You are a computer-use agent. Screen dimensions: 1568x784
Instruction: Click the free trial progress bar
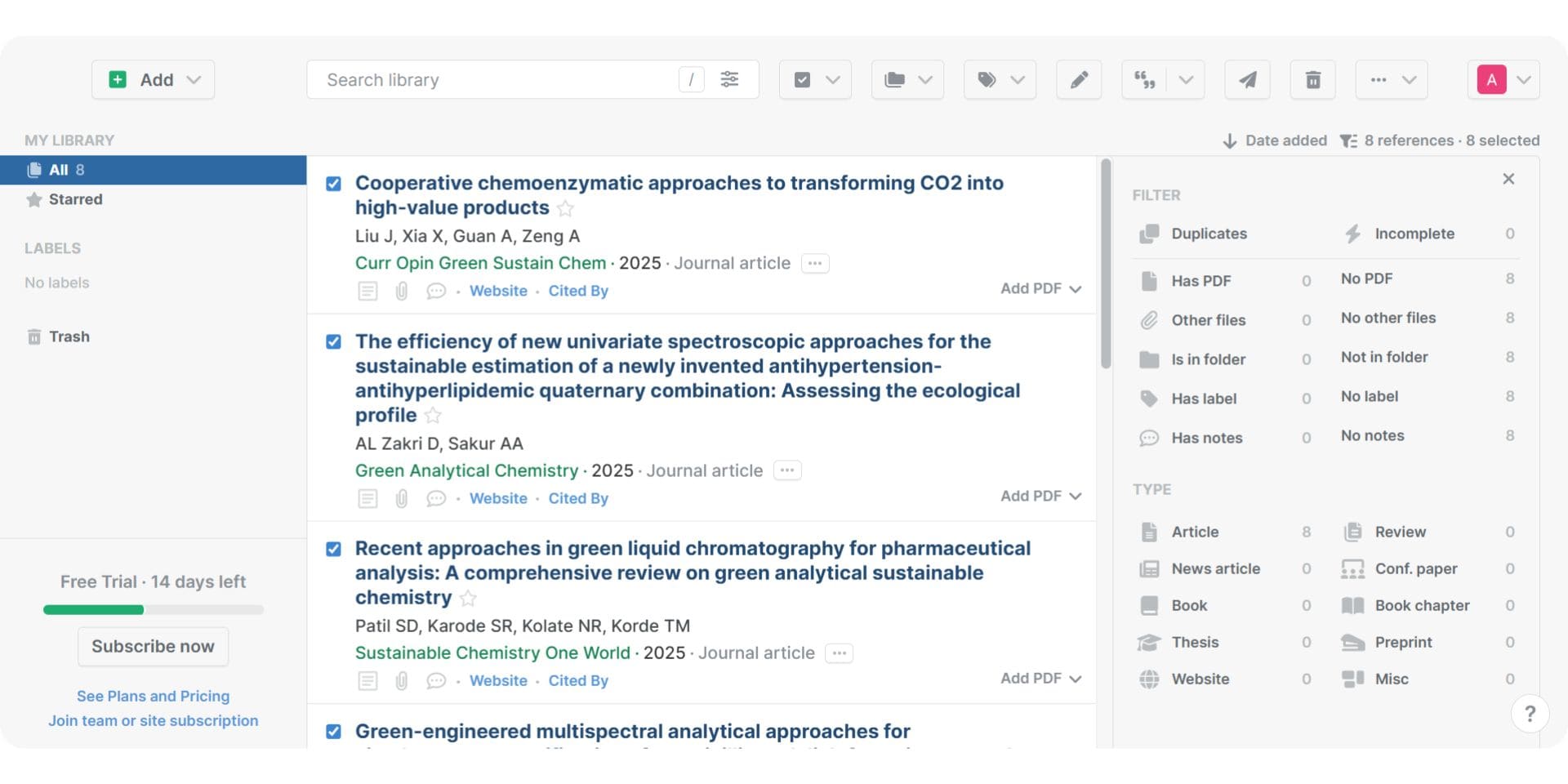153,609
